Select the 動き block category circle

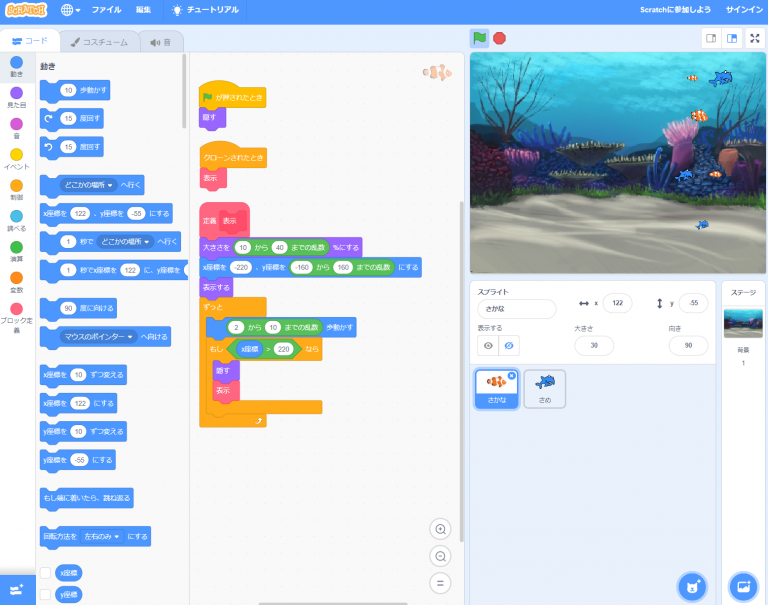coord(17,62)
